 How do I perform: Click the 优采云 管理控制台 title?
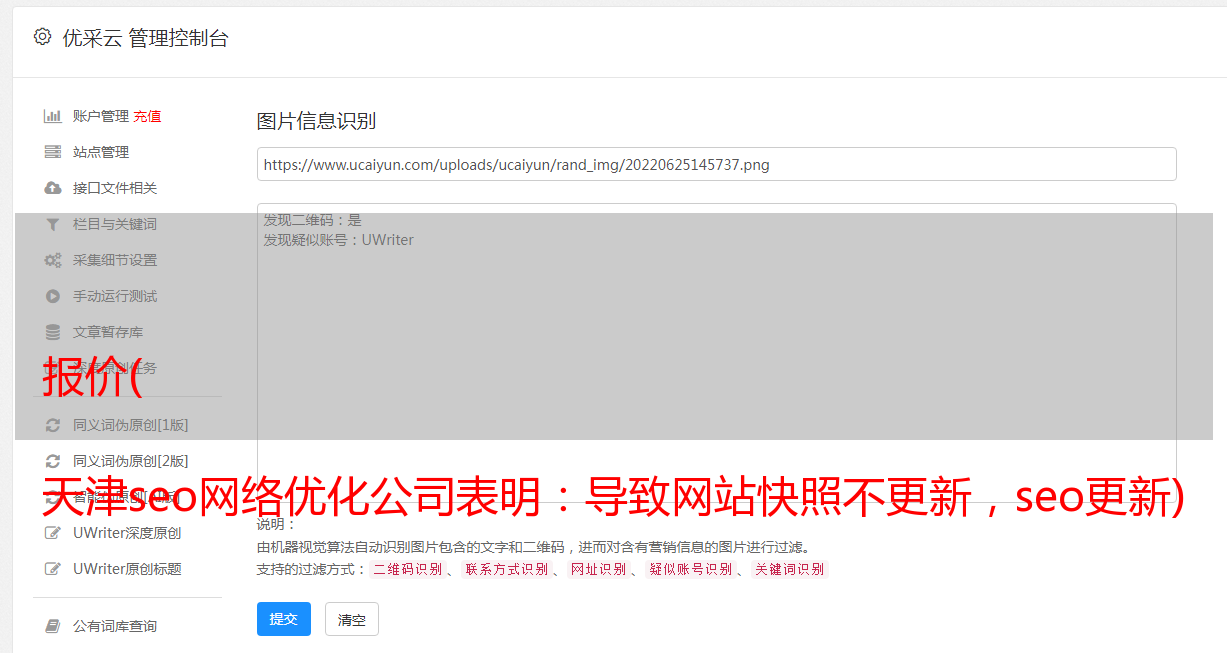145,38
